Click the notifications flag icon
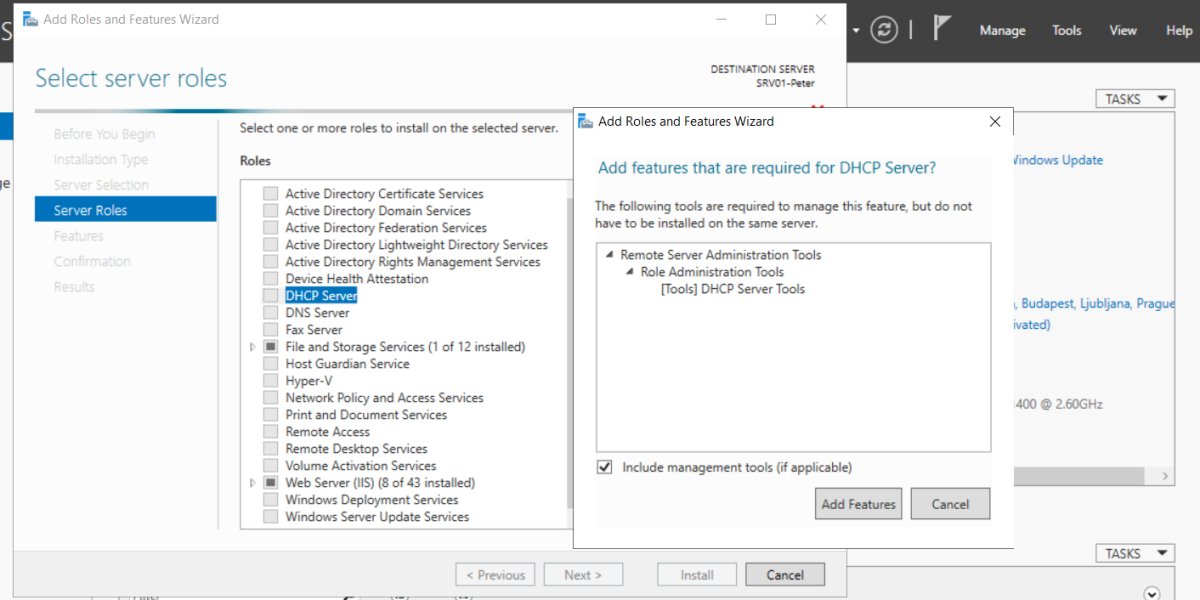Screen dimensions: 1200x600 941,29
